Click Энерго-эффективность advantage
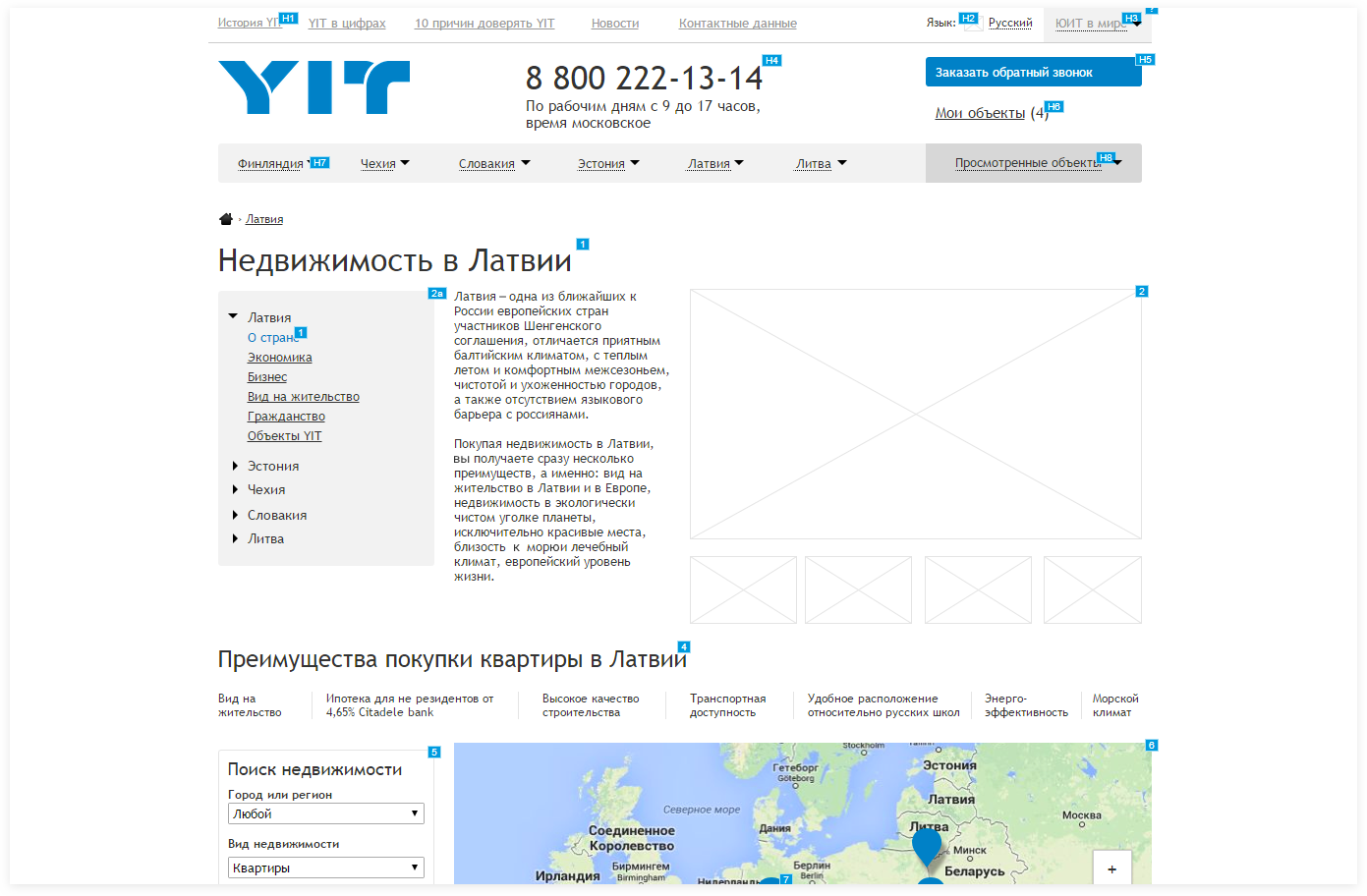The image size is (1367, 896). click(1026, 705)
